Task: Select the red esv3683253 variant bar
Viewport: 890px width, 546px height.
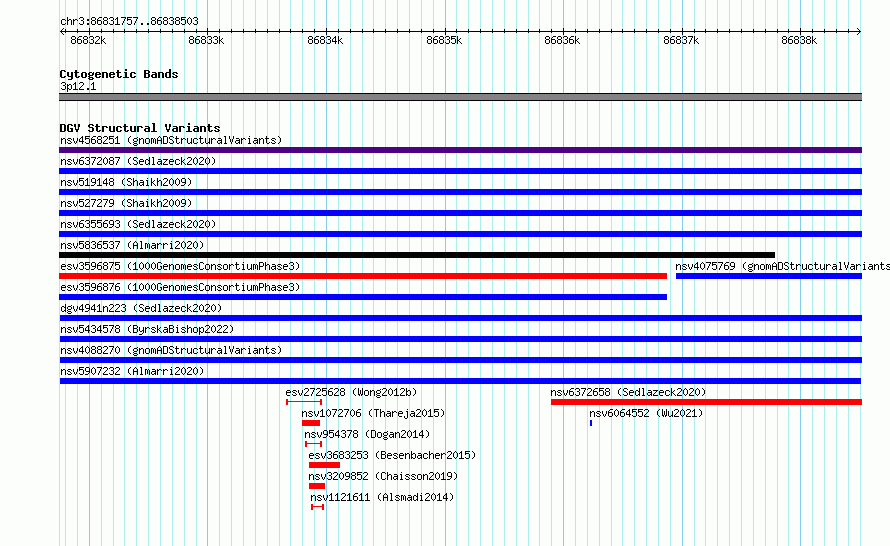Action: [325, 465]
